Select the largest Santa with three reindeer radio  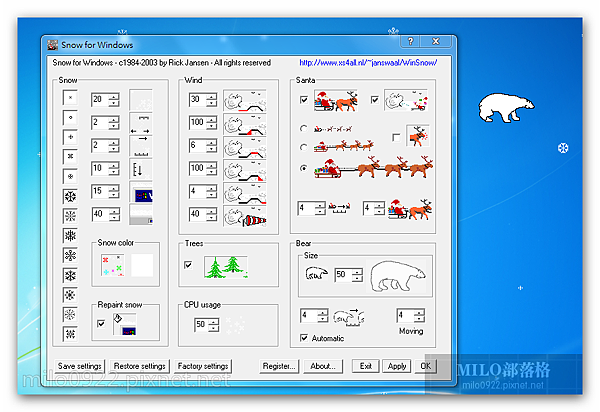(303, 168)
